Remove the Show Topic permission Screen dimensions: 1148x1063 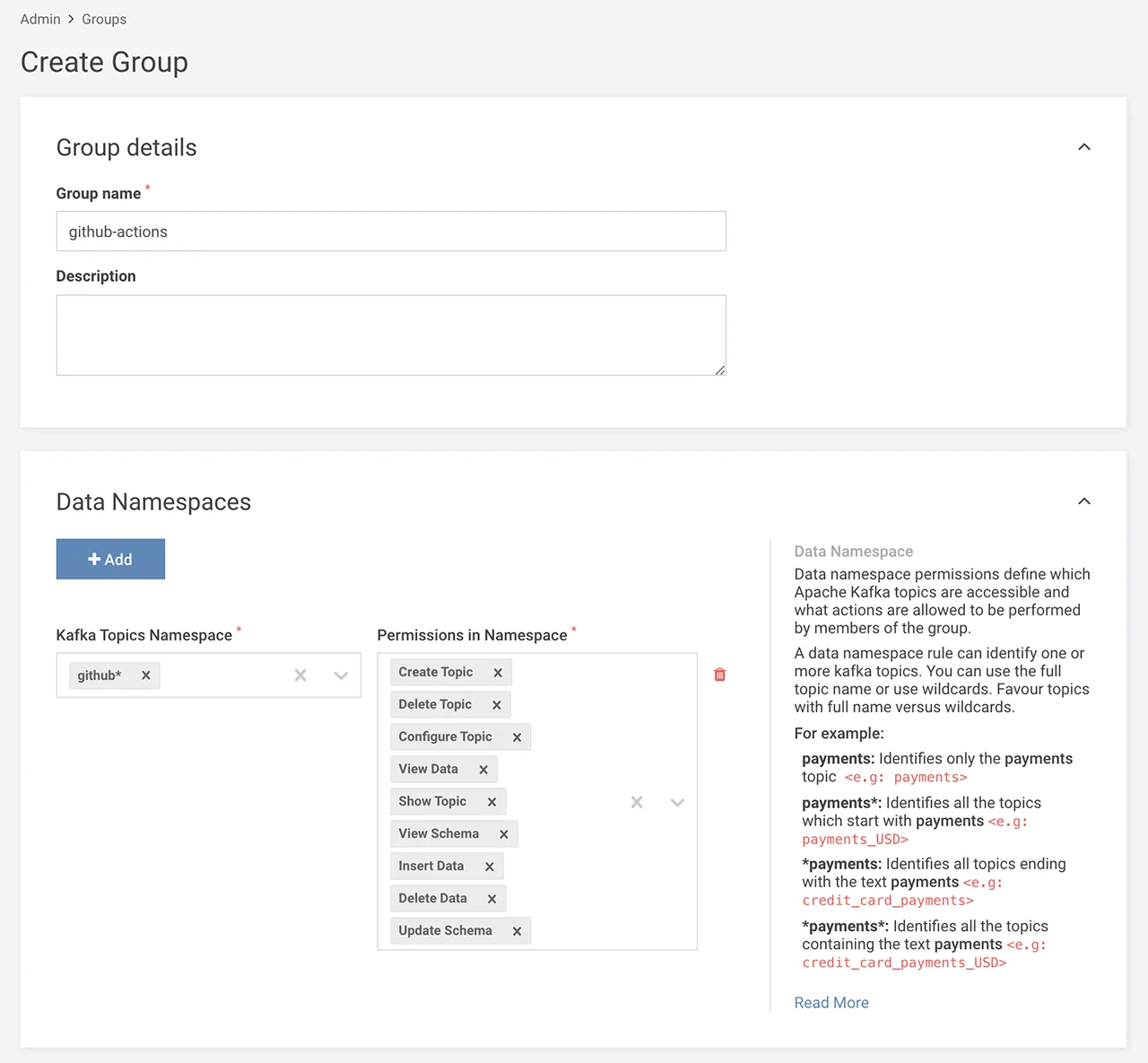(x=491, y=801)
